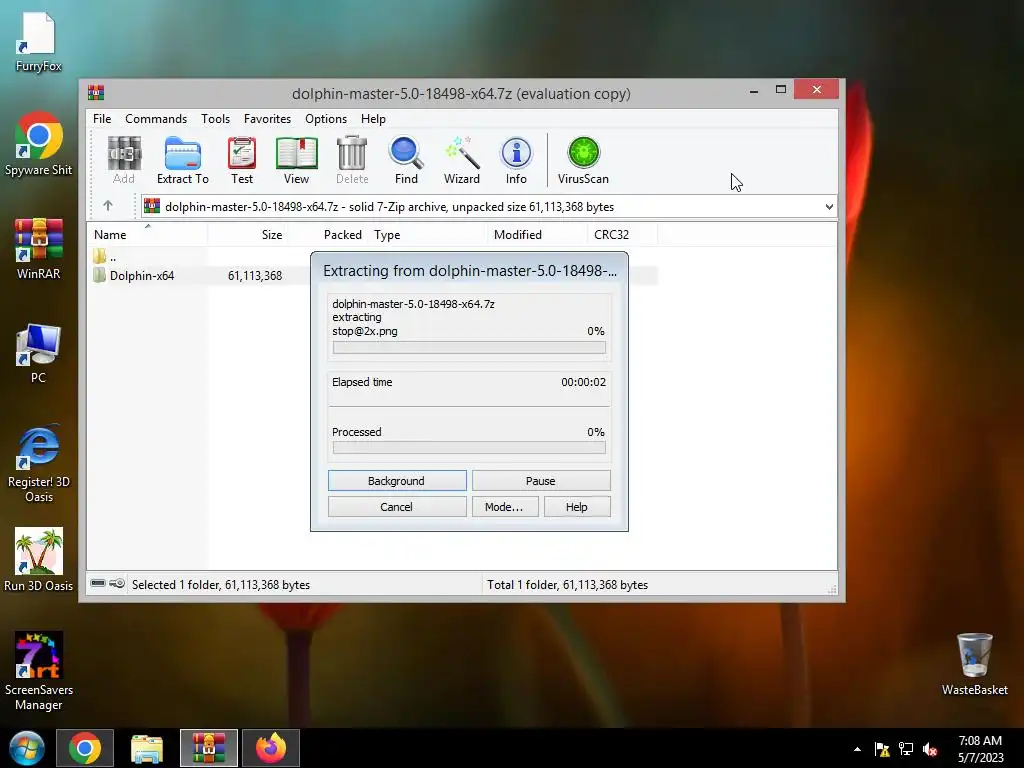The image size is (1024, 768).
Task: Expand the archive path dropdown
Action: click(x=829, y=206)
